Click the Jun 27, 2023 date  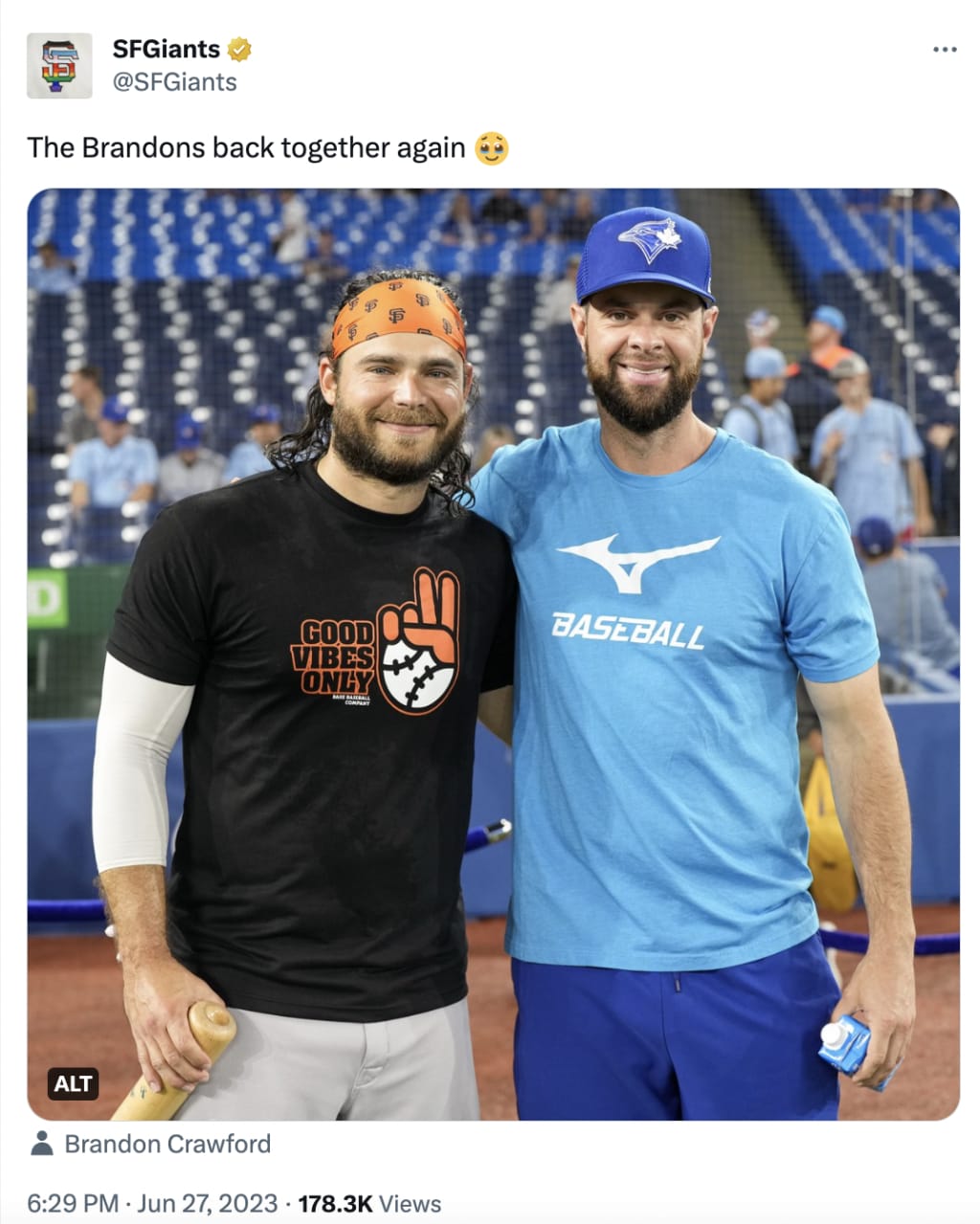click(207, 1203)
